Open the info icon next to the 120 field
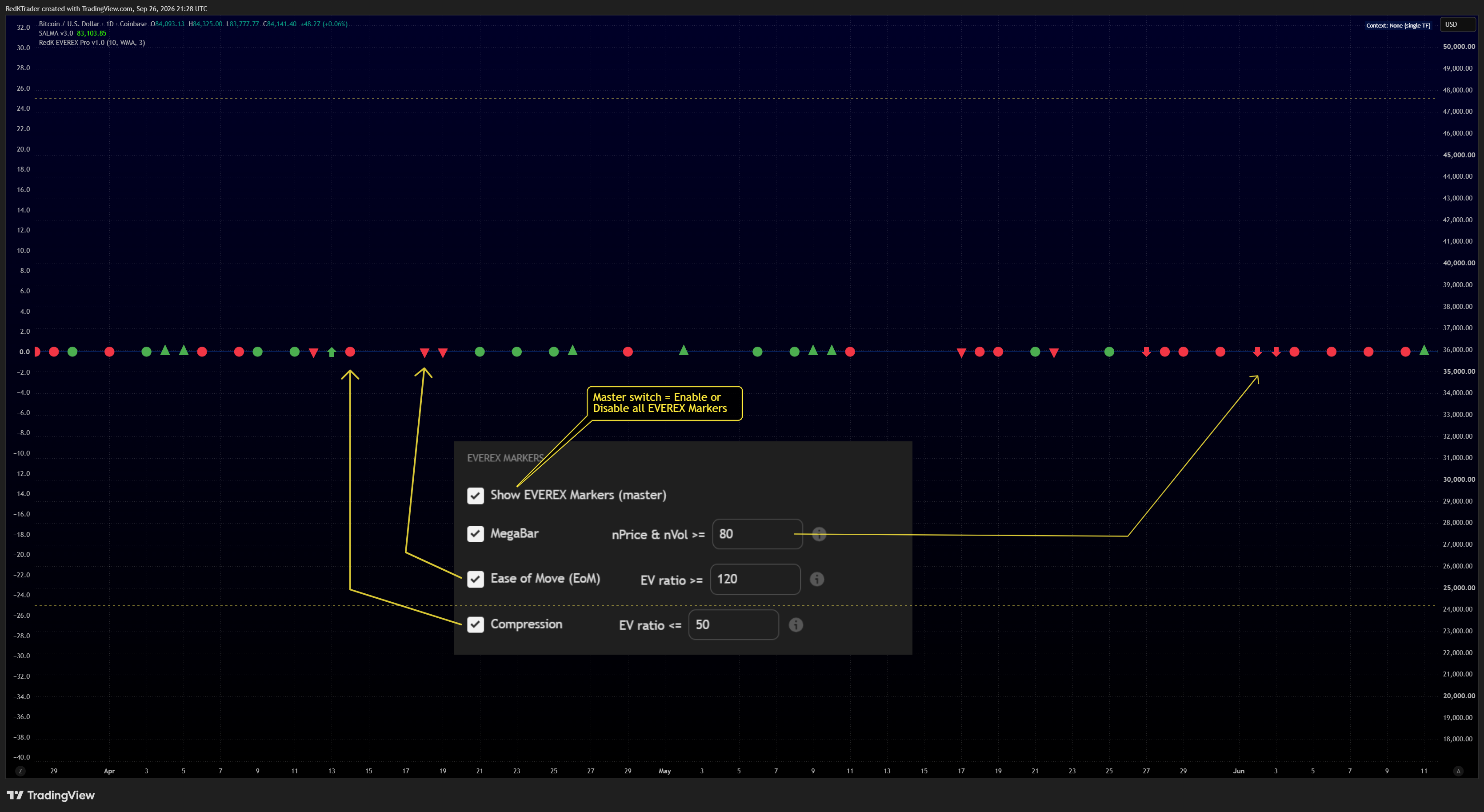1484x812 pixels. [x=817, y=580]
